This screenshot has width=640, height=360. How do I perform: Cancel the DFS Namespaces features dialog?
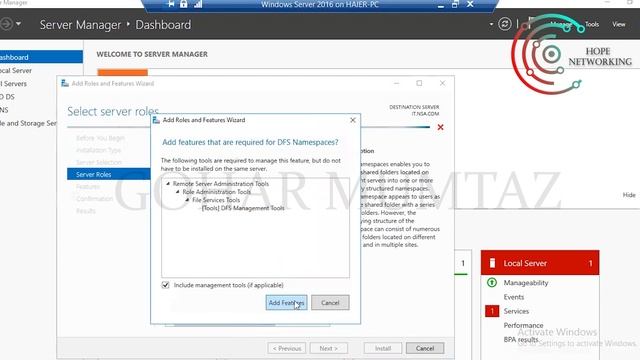(x=330, y=302)
